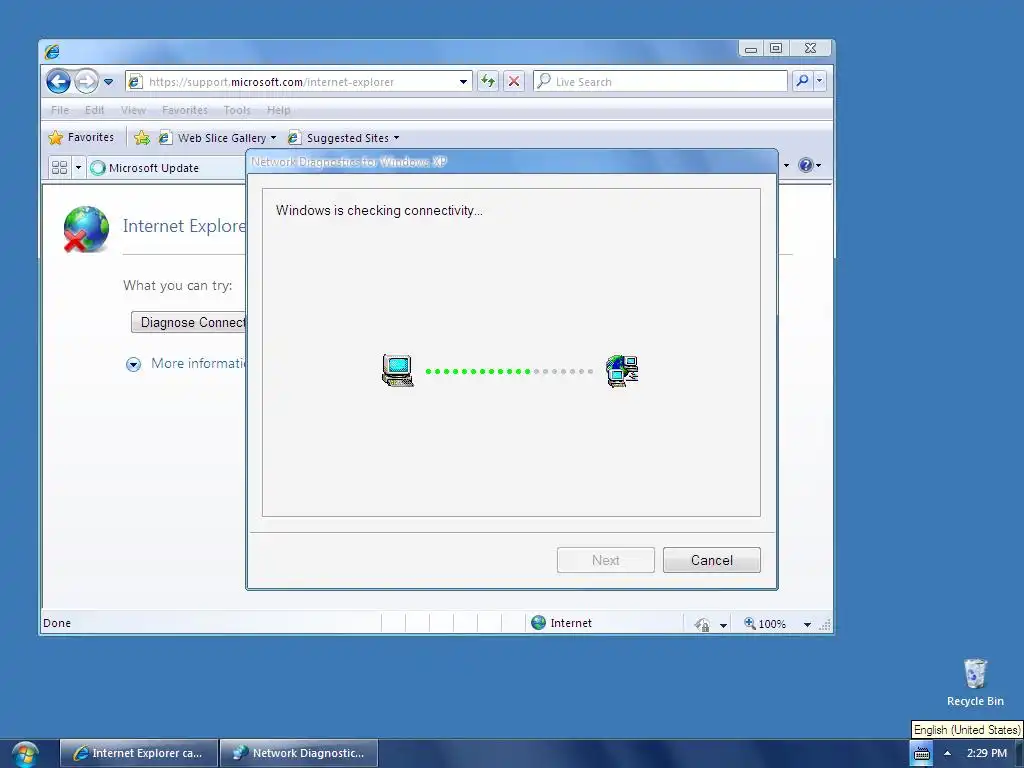Click the Internet zone status icon
The image size is (1024, 768).
[x=538, y=623]
